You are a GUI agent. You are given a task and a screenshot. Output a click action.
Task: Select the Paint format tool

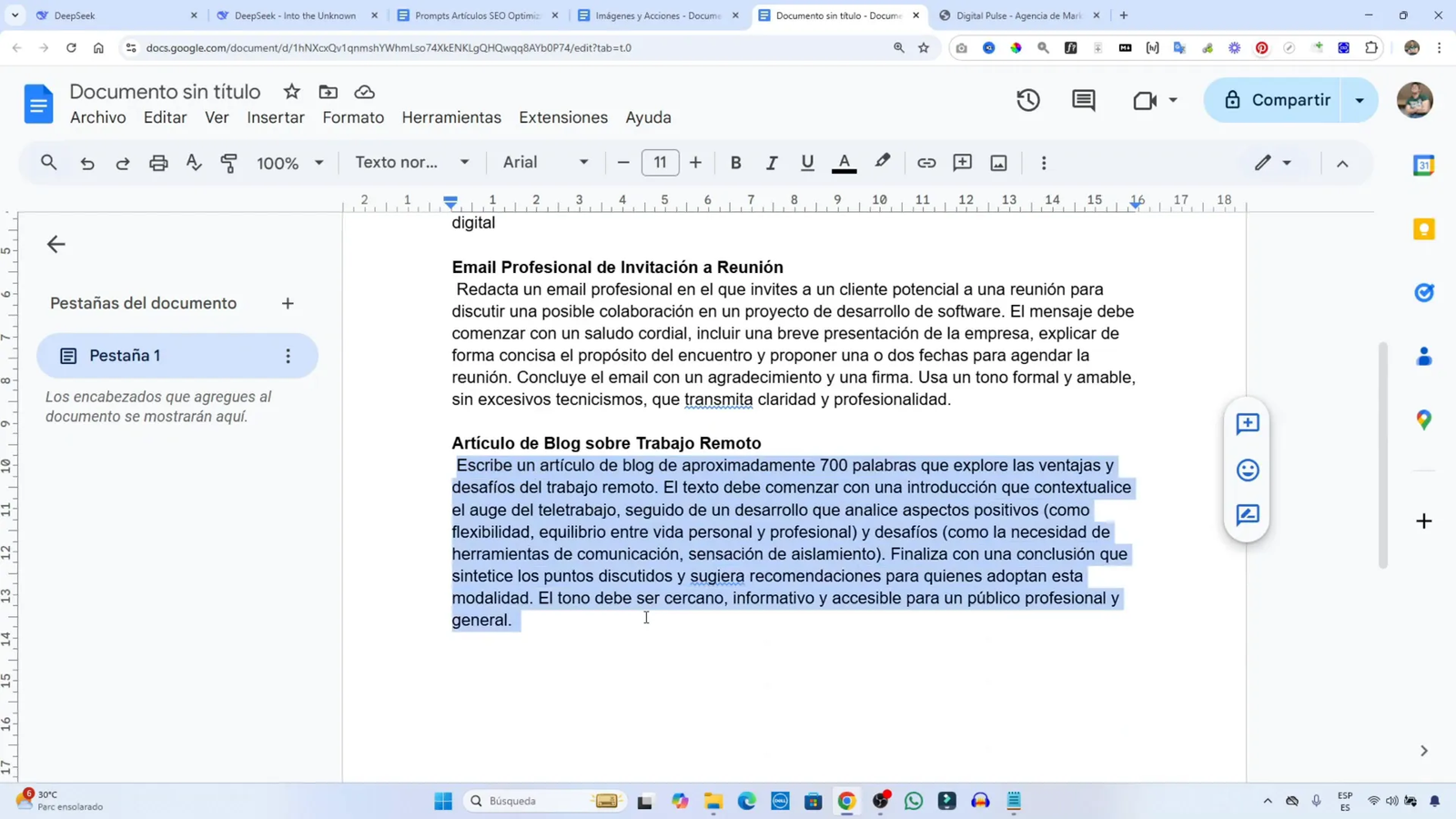coord(229,163)
